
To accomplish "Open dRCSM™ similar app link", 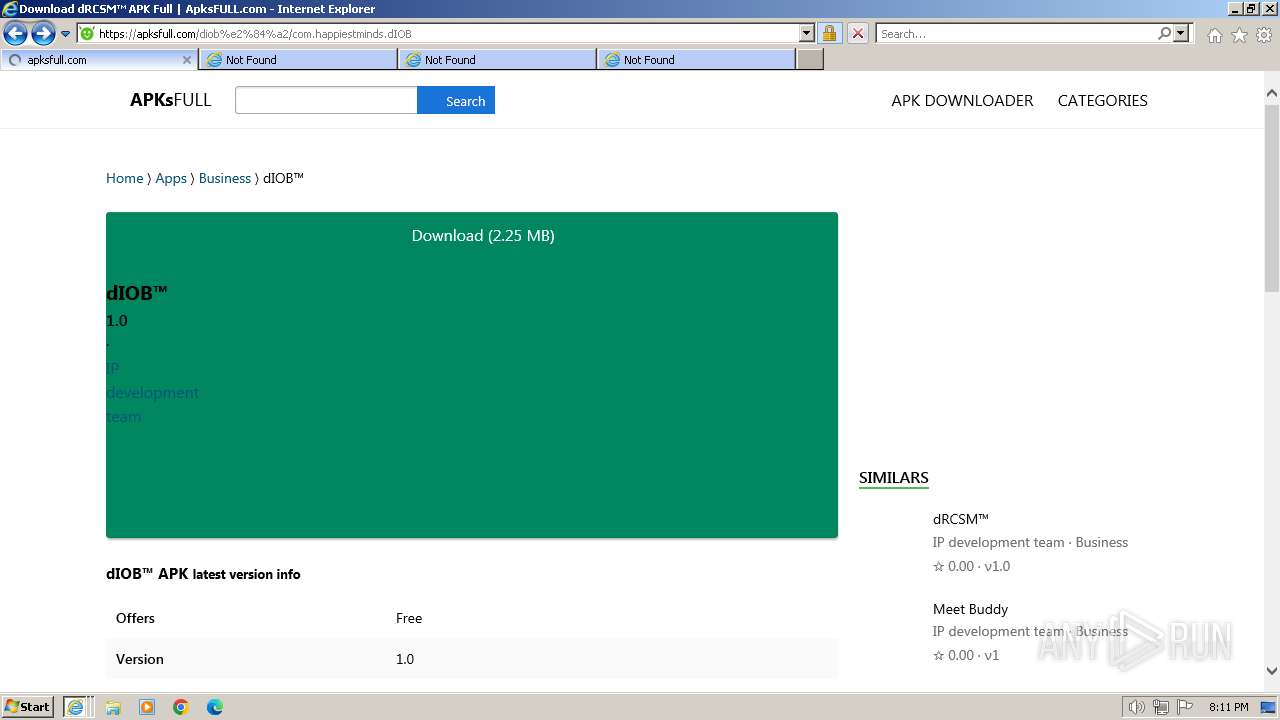I will tap(961, 519).
